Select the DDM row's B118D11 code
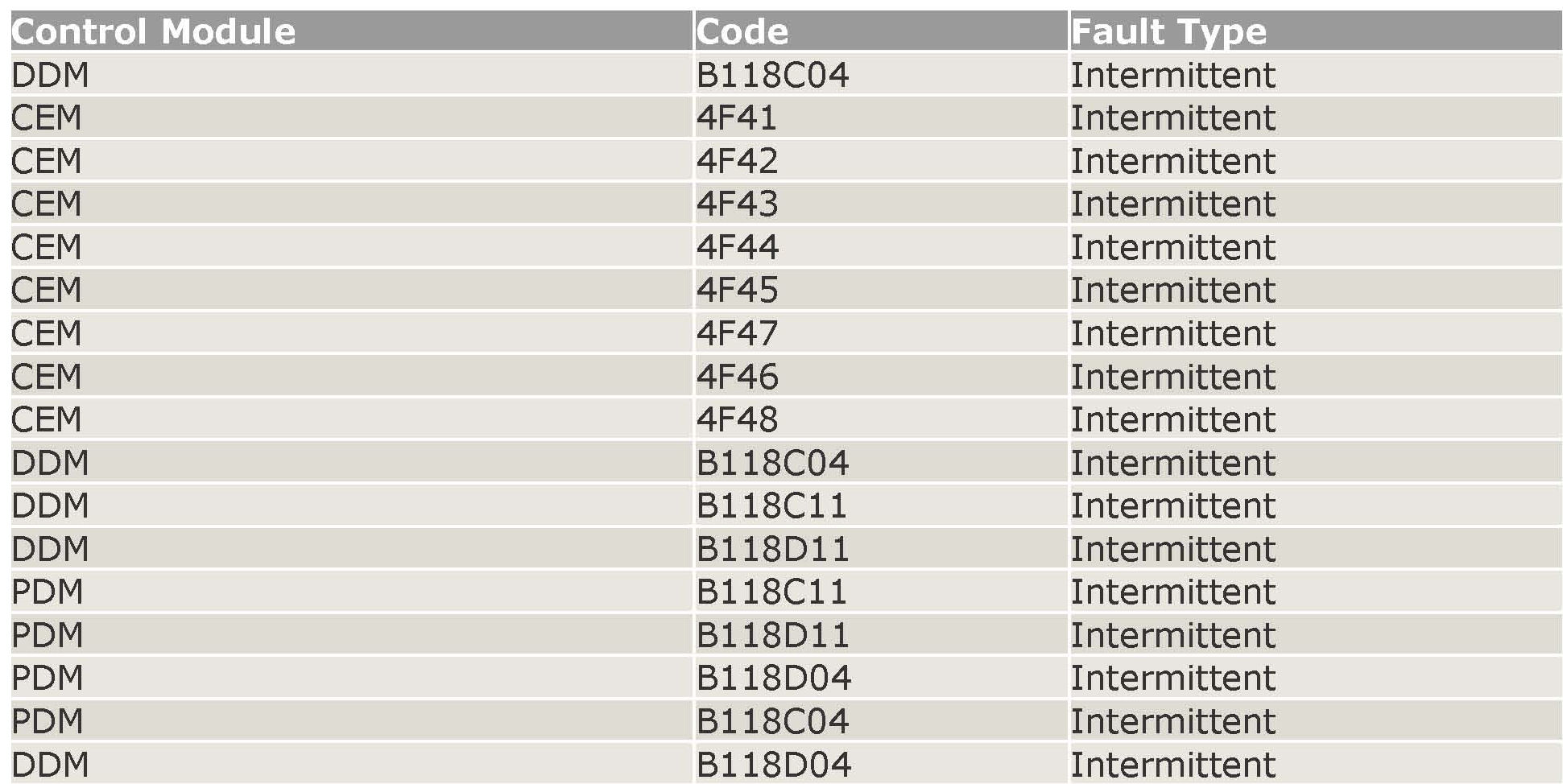This screenshot has height=784, width=1563. click(x=772, y=549)
